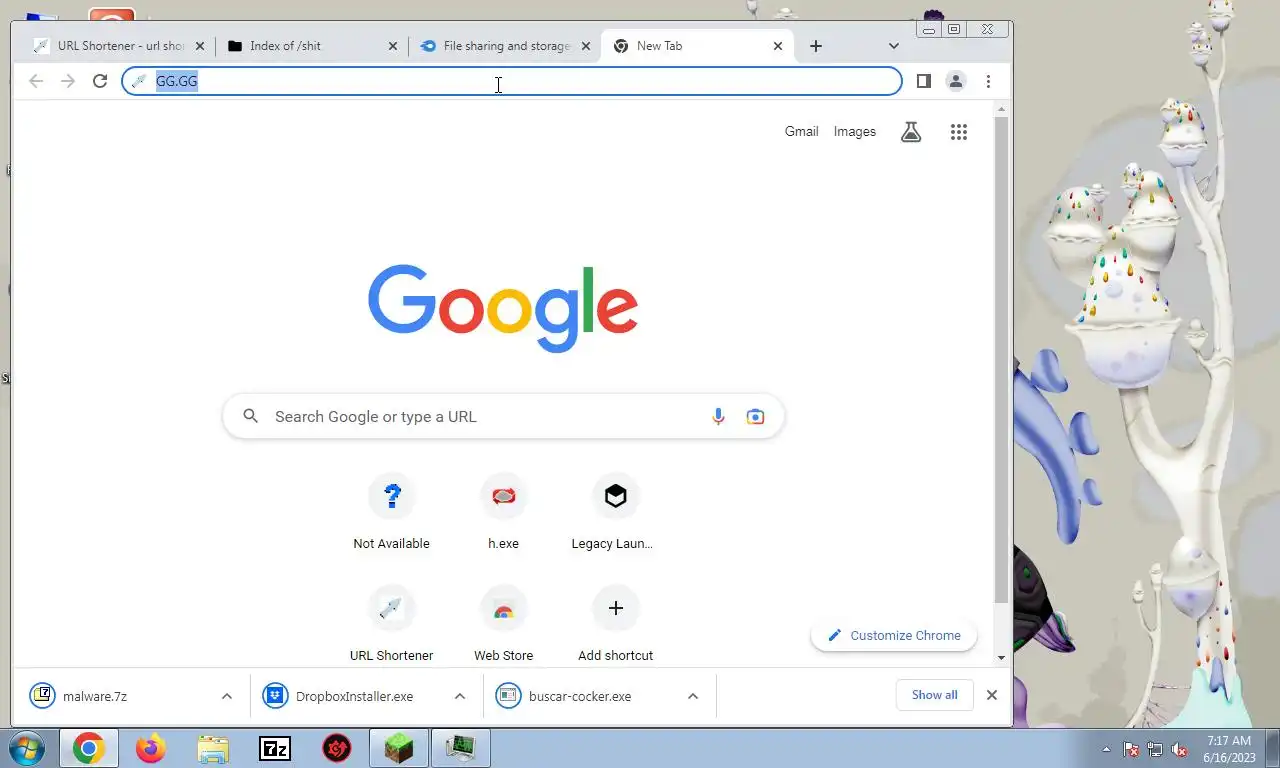Screen dimensions: 1280x768
Task: Open the Google apps grid
Action: tap(958, 131)
